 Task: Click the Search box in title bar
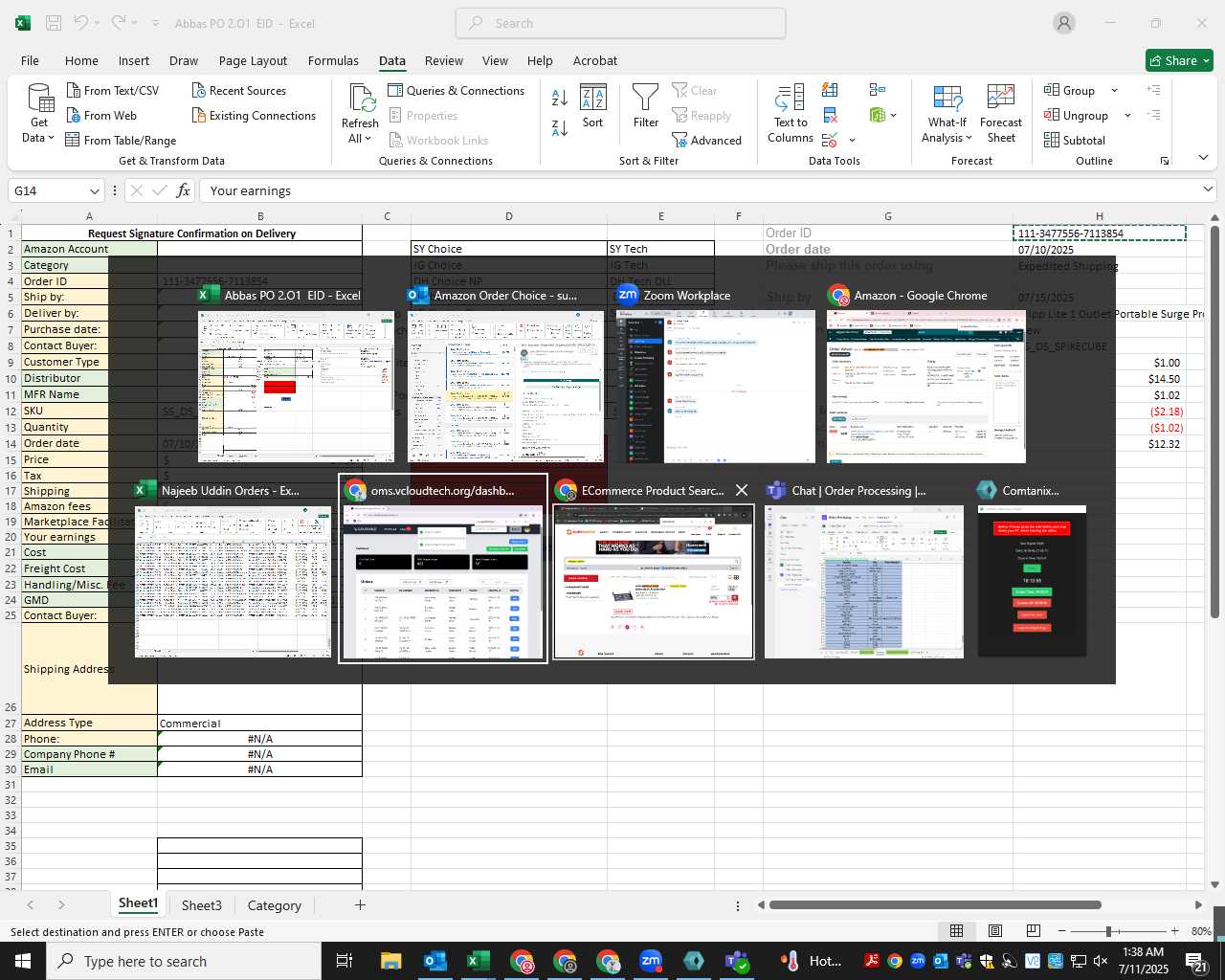[x=620, y=23]
